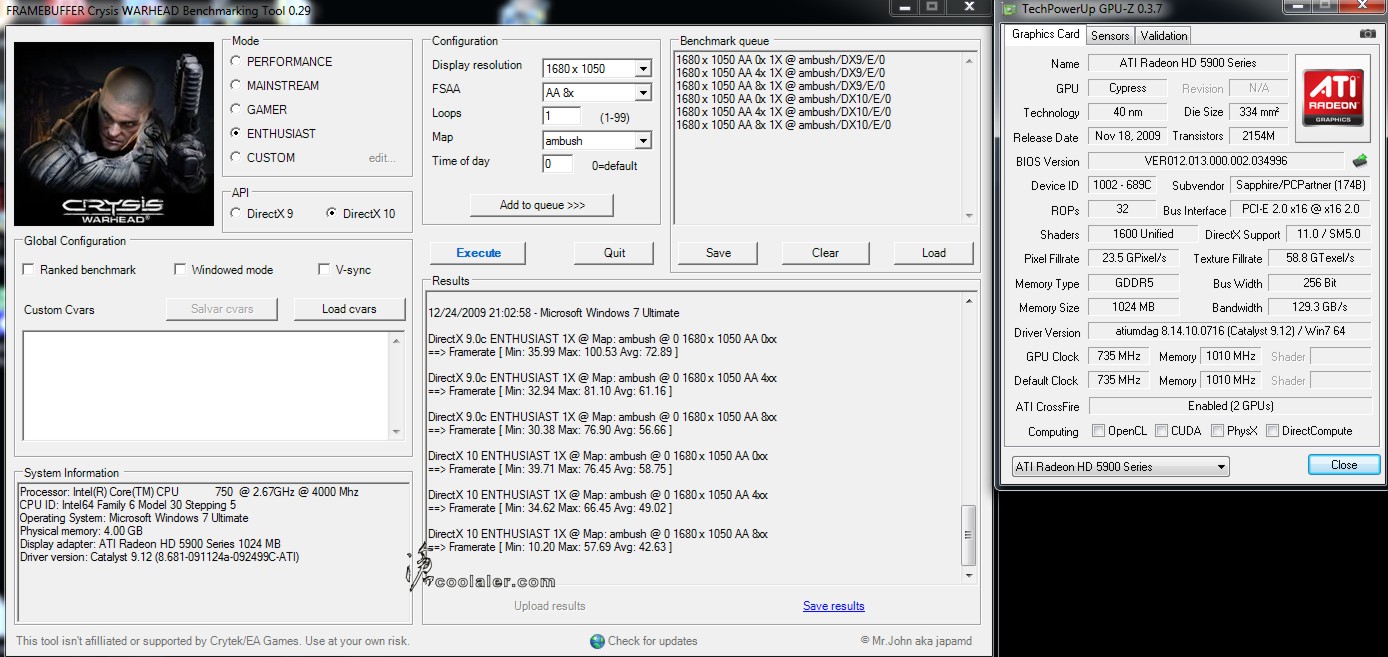The height and width of the screenshot is (657, 1388).
Task: Click the Save results link
Action: [x=833, y=606]
